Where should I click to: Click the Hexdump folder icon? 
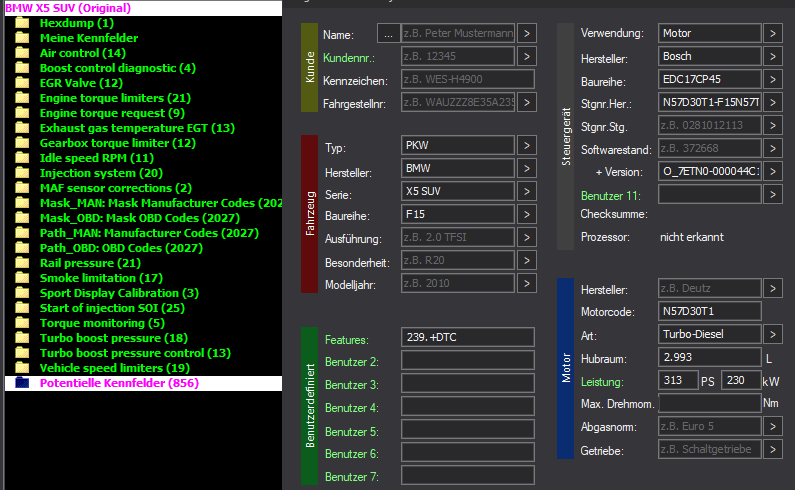(22, 23)
